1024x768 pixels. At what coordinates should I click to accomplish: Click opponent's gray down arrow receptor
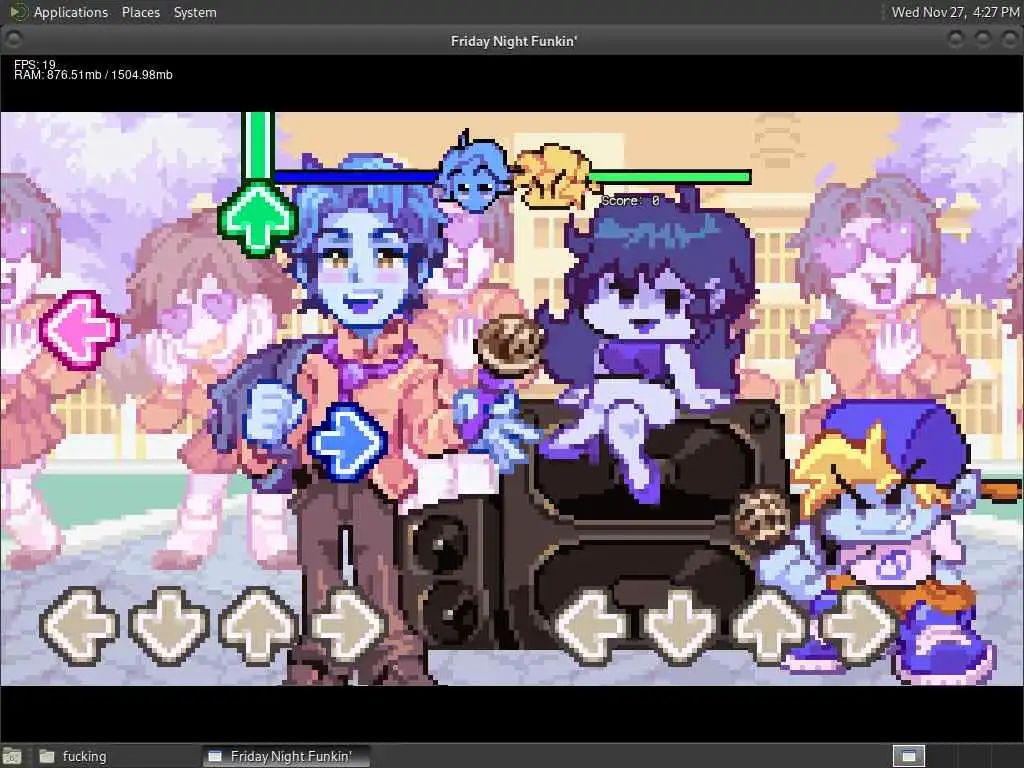[168, 626]
